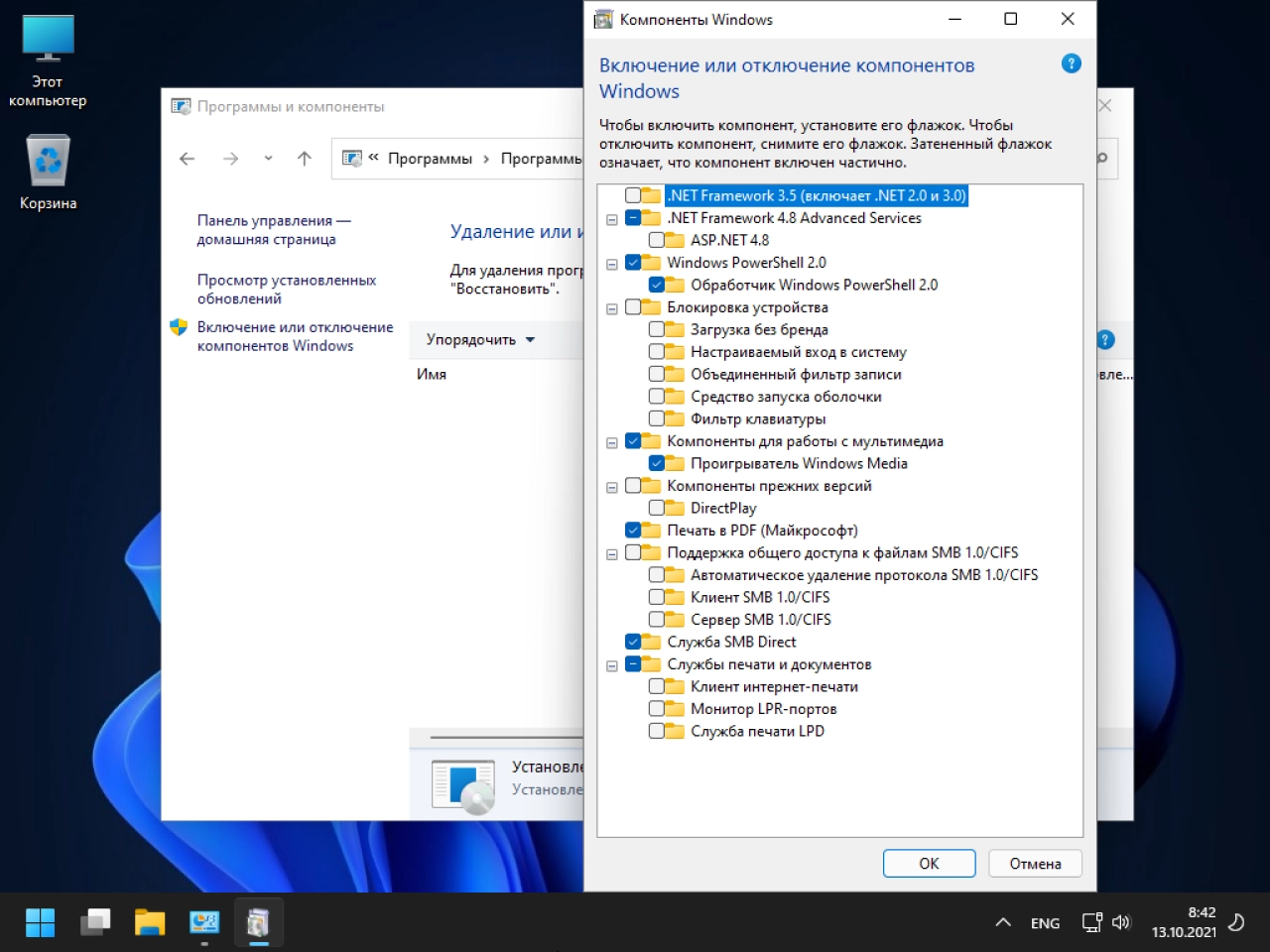Toggle Монитор LPR-портов checkbox

(657, 709)
